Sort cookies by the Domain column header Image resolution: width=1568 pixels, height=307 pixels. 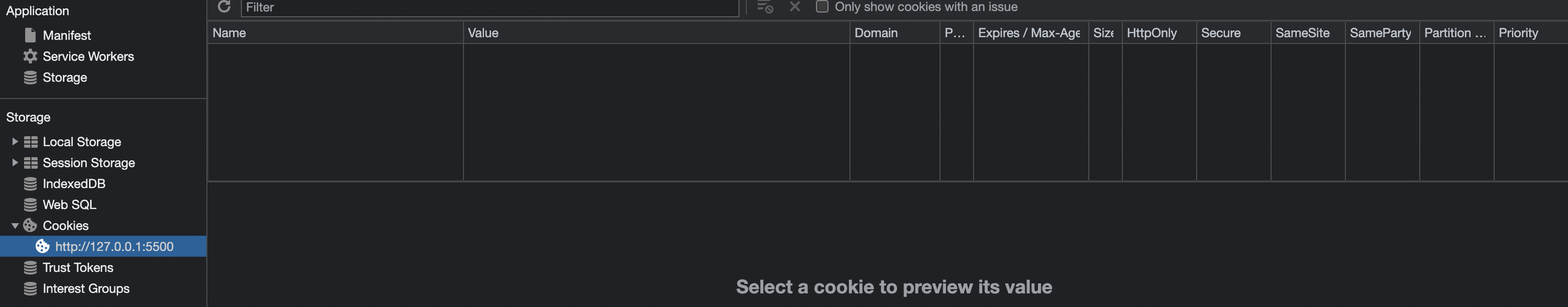894,33
